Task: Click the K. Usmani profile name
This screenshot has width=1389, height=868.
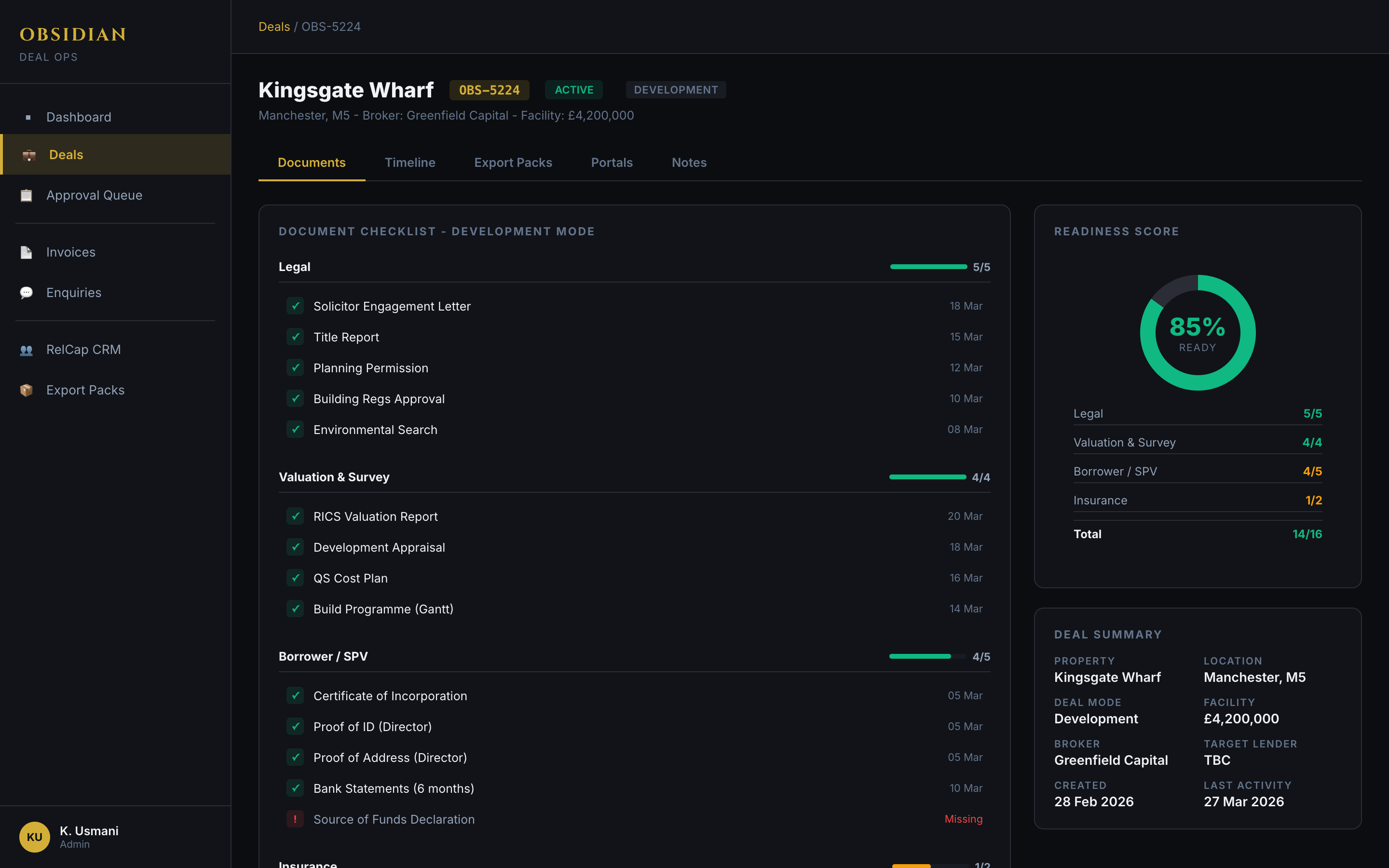Action: [89, 831]
